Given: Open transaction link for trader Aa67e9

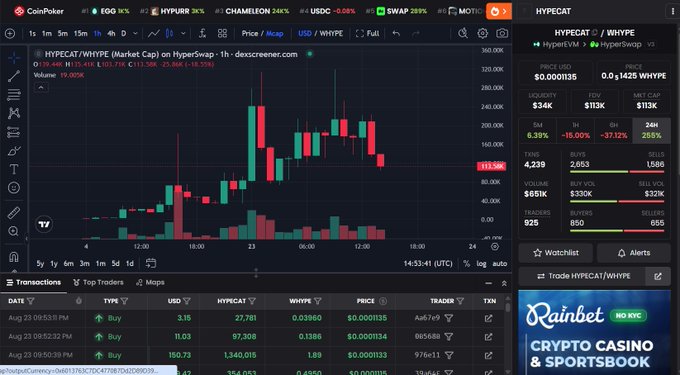Looking at the screenshot, I should (x=489, y=318).
